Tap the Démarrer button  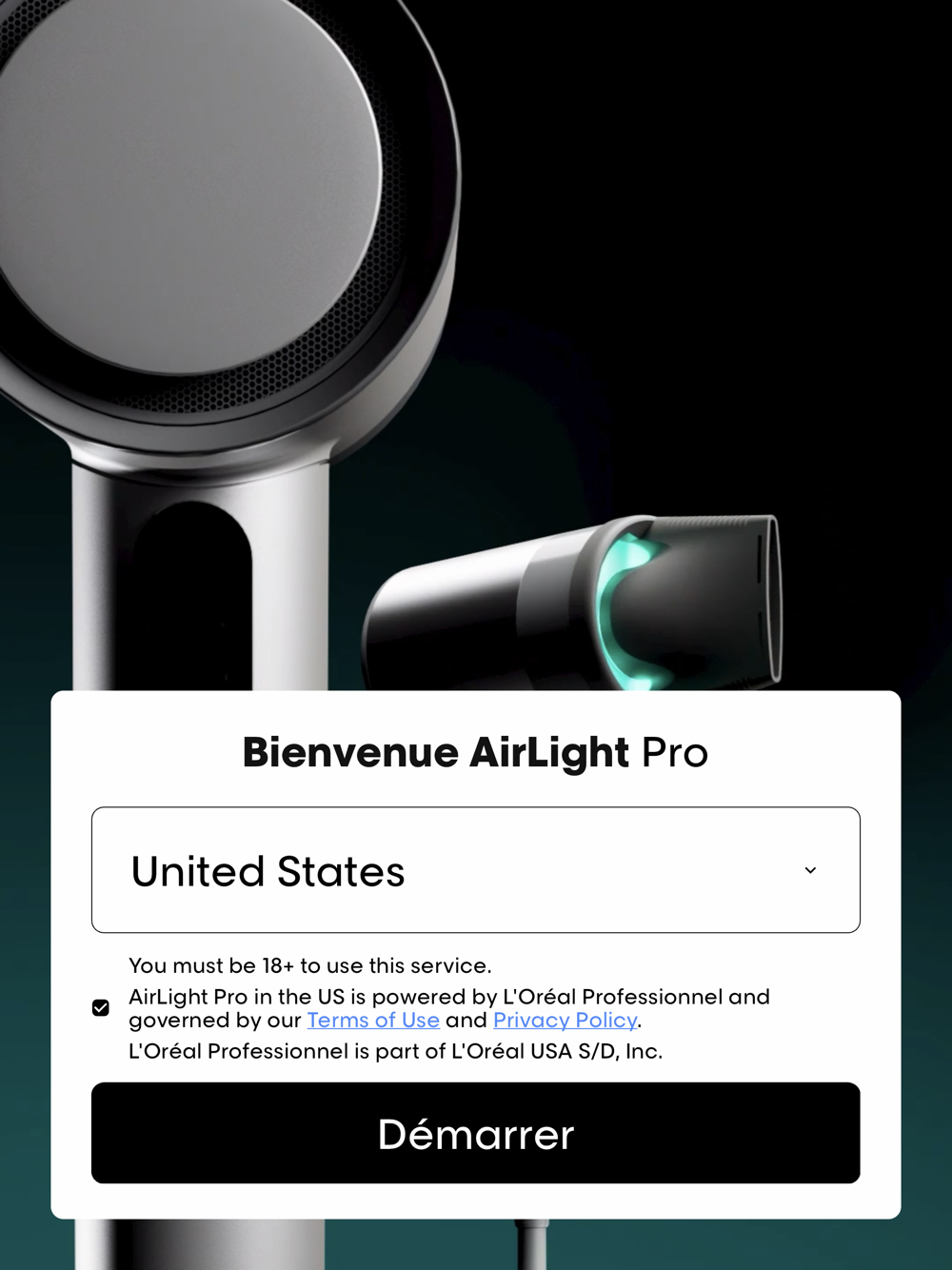tap(476, 1133)
